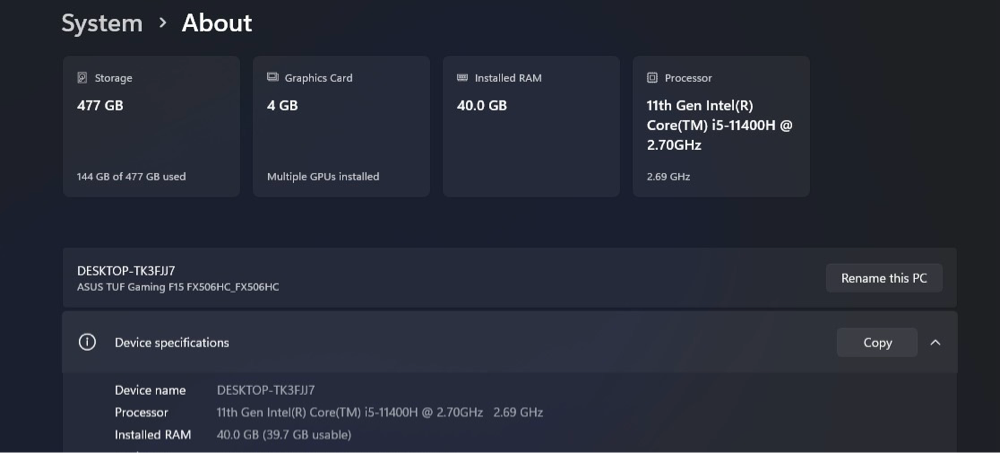Select the i5-11400H Processor tile
This screenshot has width=1000, height=453.
click(721, 126)
